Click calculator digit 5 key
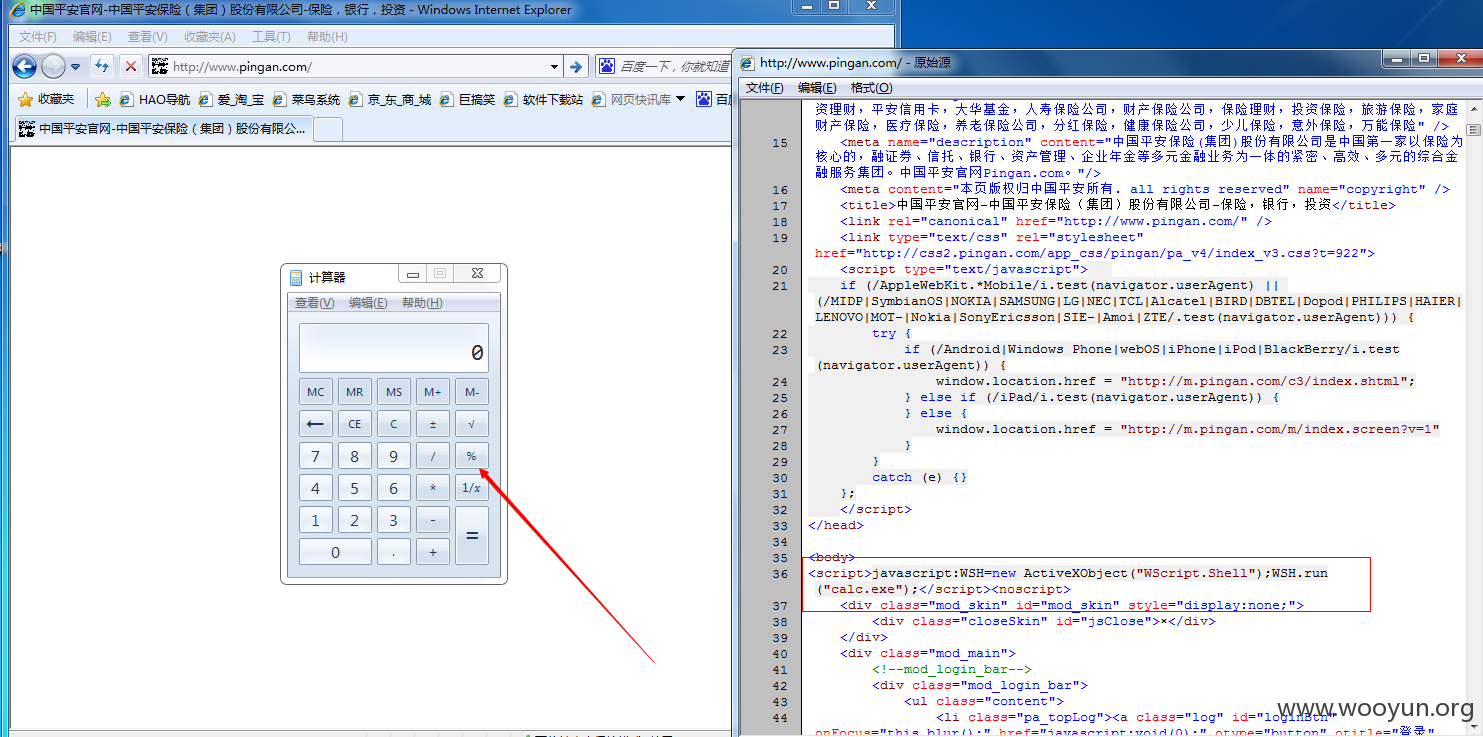Image resolution: width=1483 pixels, height=737 pixels. (x=355, y=488)
